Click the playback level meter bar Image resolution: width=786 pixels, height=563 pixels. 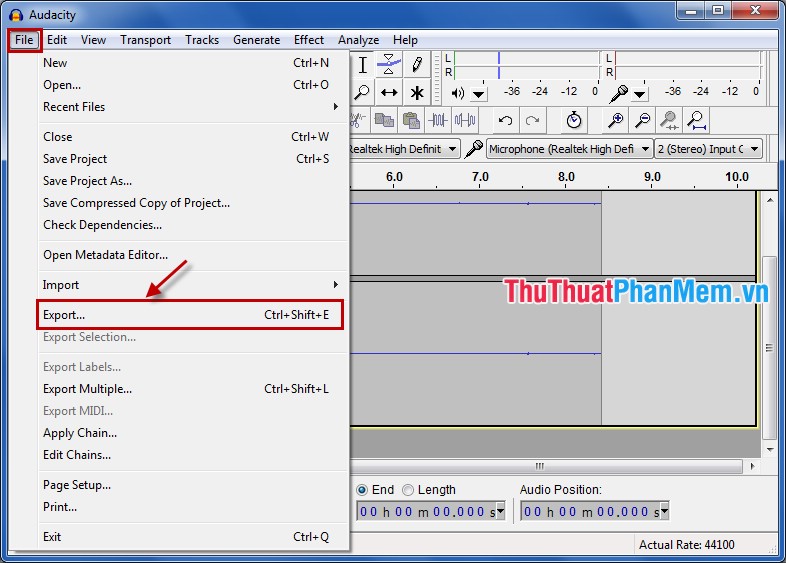pos(526,65)
